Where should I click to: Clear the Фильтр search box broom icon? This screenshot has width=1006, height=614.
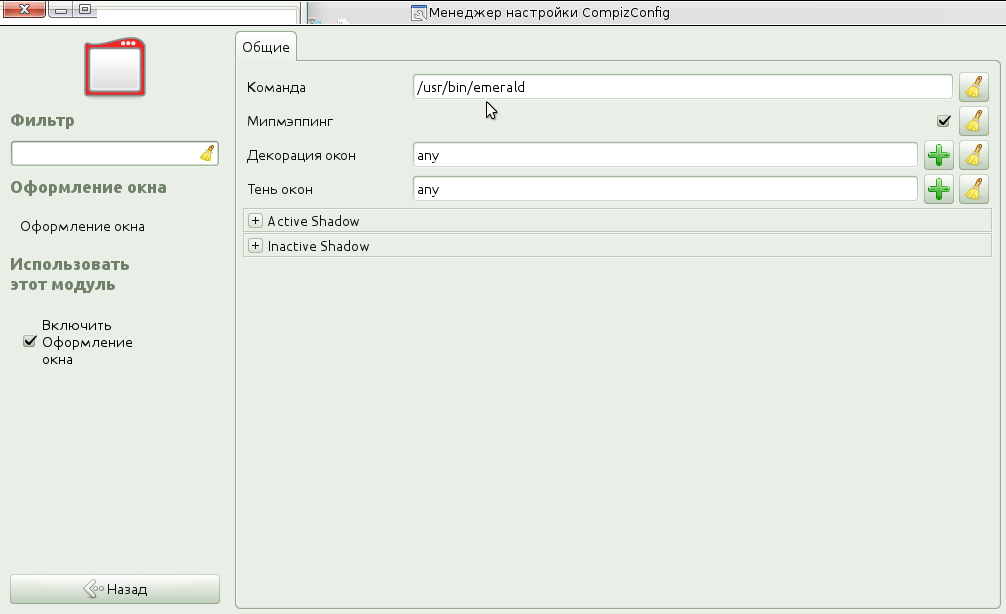click(207, 153)
